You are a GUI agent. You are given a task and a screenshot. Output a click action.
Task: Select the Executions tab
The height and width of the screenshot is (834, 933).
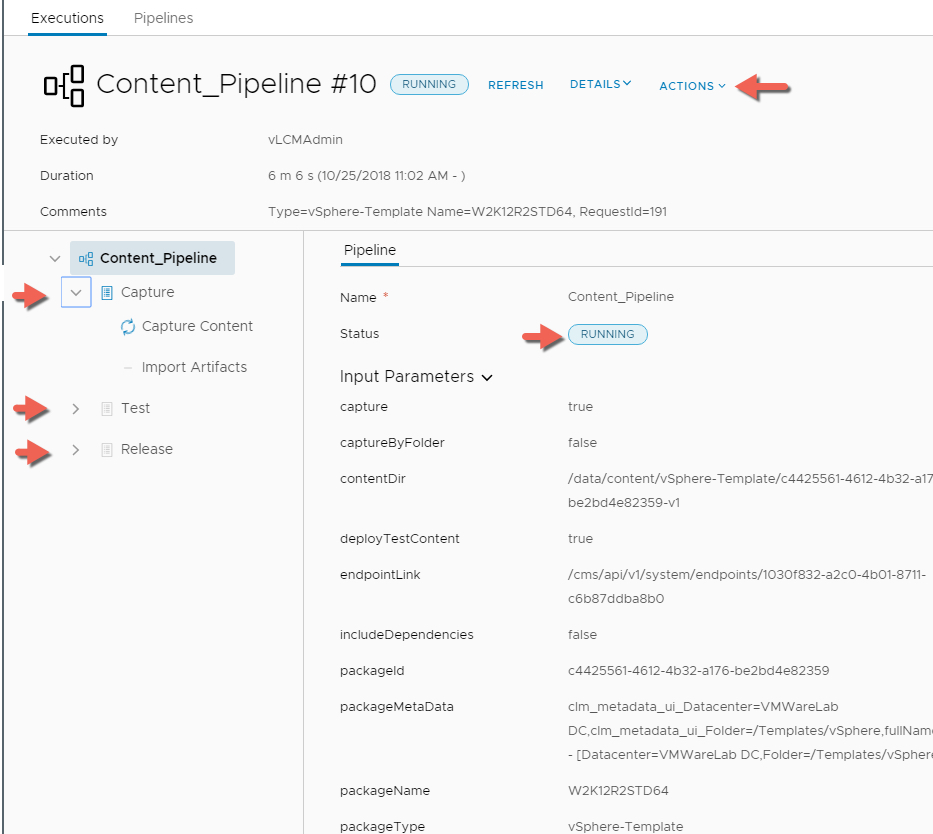coord(67,18)
